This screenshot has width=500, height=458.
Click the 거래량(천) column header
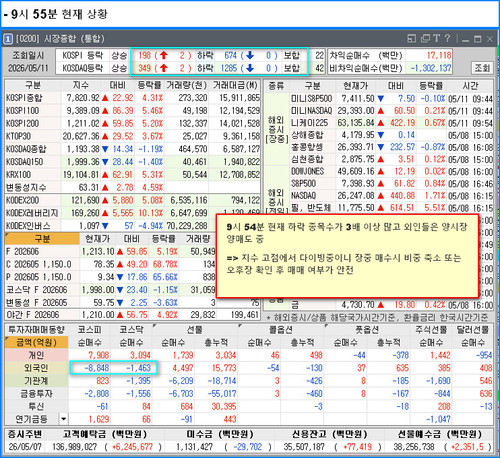187,85
